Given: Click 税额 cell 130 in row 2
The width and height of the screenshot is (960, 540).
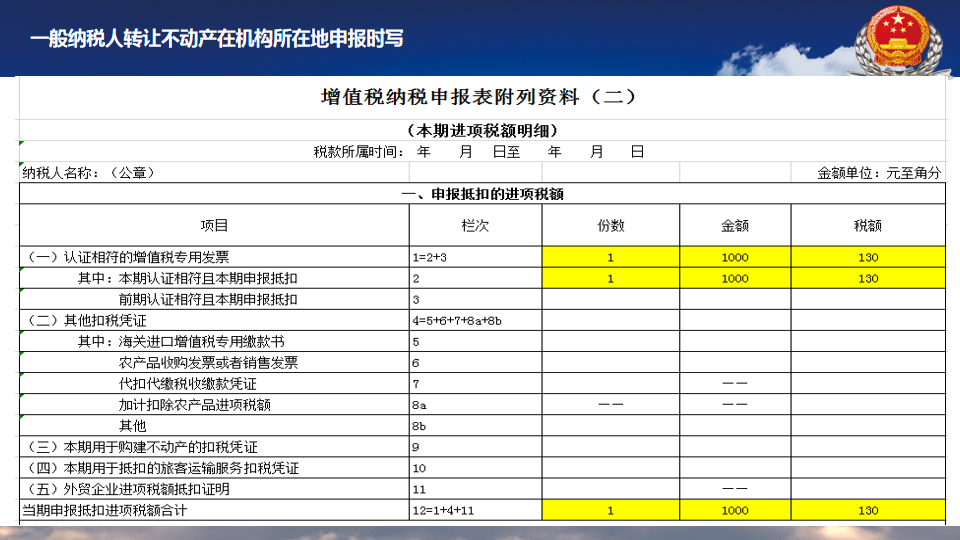Looking at the screenshot, I should pos(868,279).
